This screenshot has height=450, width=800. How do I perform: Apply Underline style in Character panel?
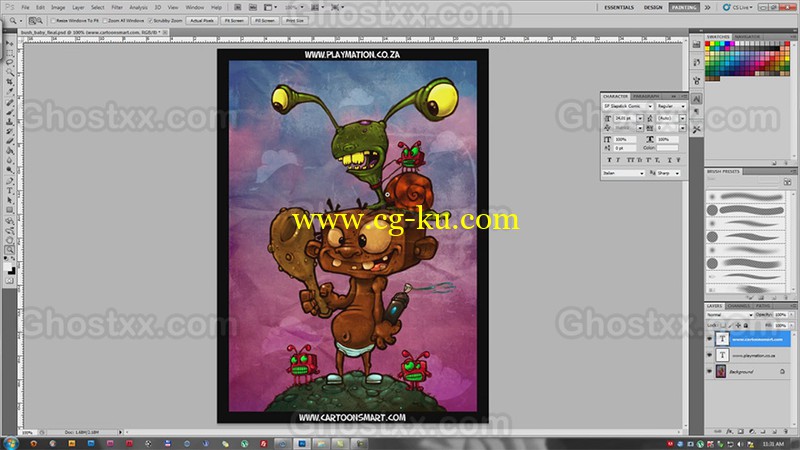(x=670, y=160)
